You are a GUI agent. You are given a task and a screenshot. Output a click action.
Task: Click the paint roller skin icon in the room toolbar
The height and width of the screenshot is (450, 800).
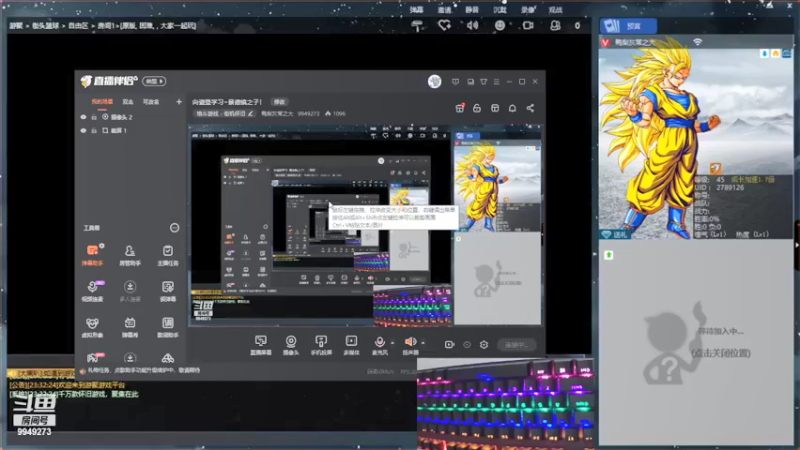coord(417,26)
